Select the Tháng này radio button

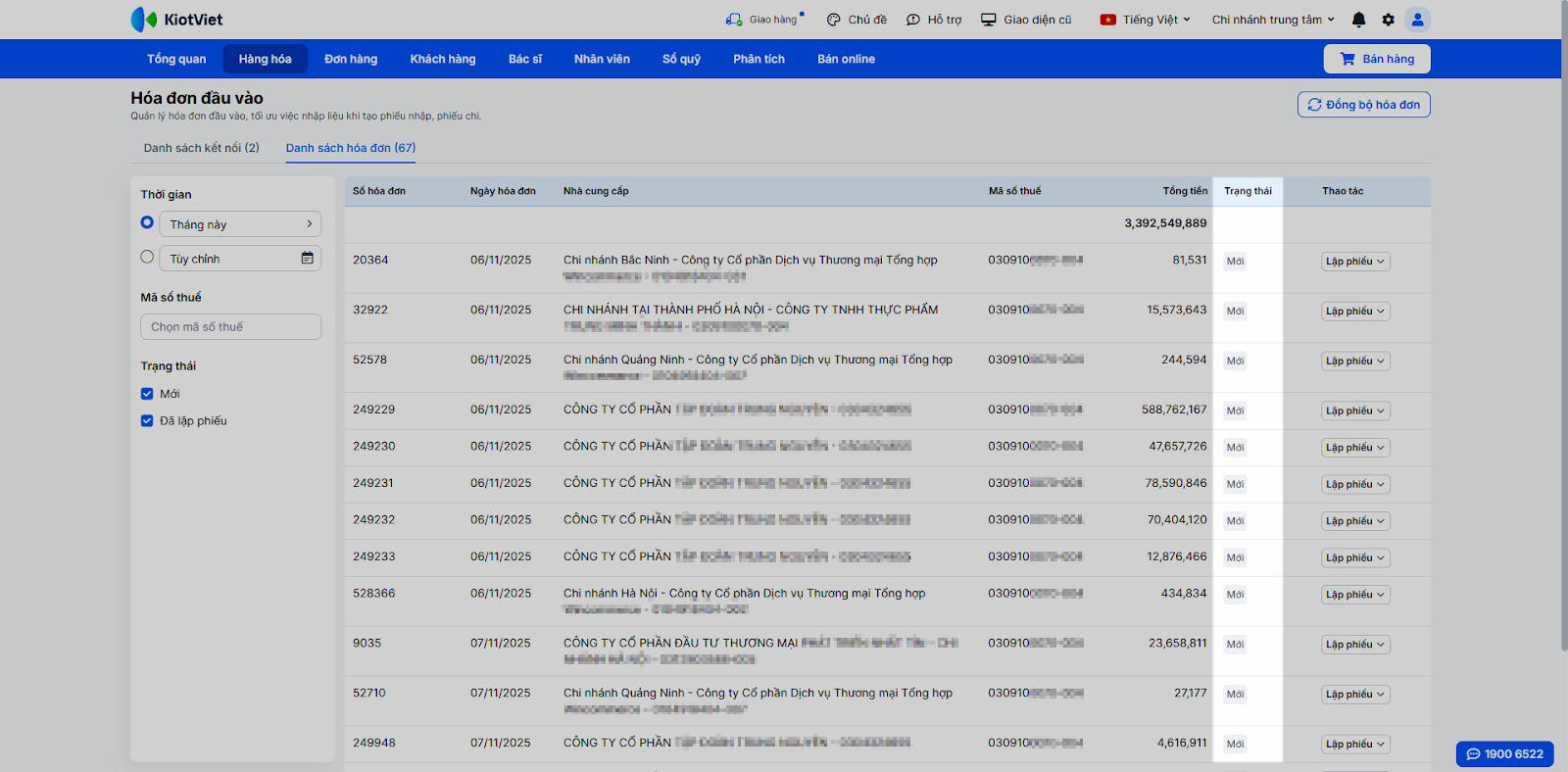click(x=147, y=223)
